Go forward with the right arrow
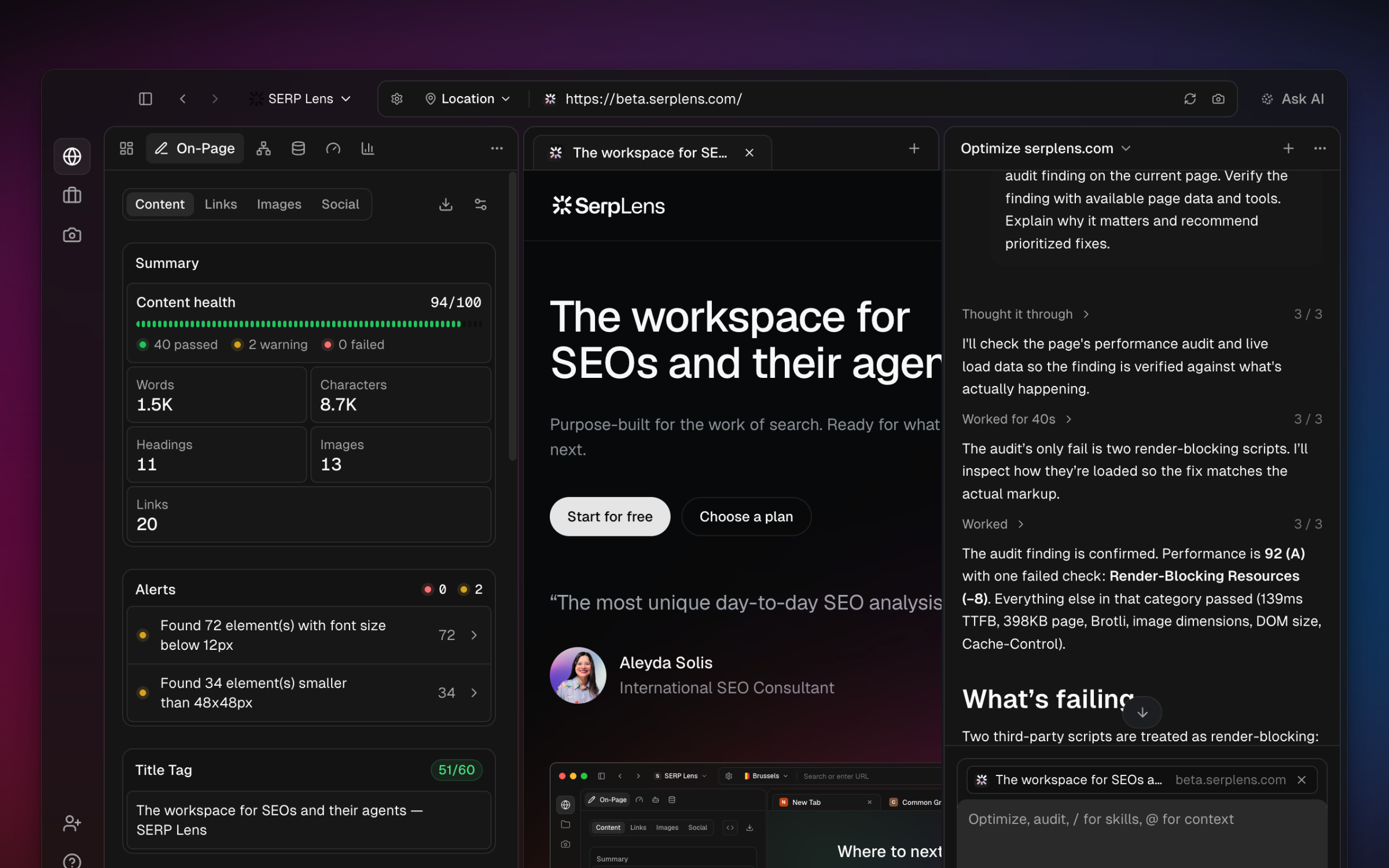Image resolution: width=1389 pixels, height=868 pixels. pyautogui.click(x=215, y=99)
